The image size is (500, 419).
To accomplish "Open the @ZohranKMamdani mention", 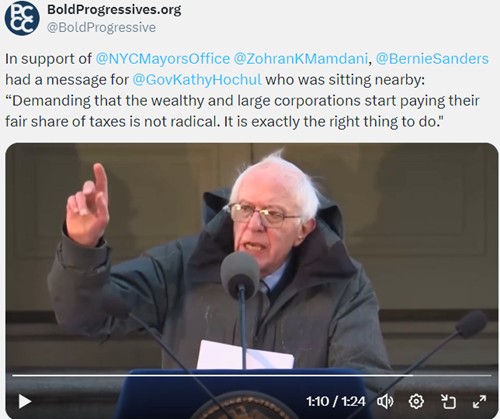I will coord(300,59).
